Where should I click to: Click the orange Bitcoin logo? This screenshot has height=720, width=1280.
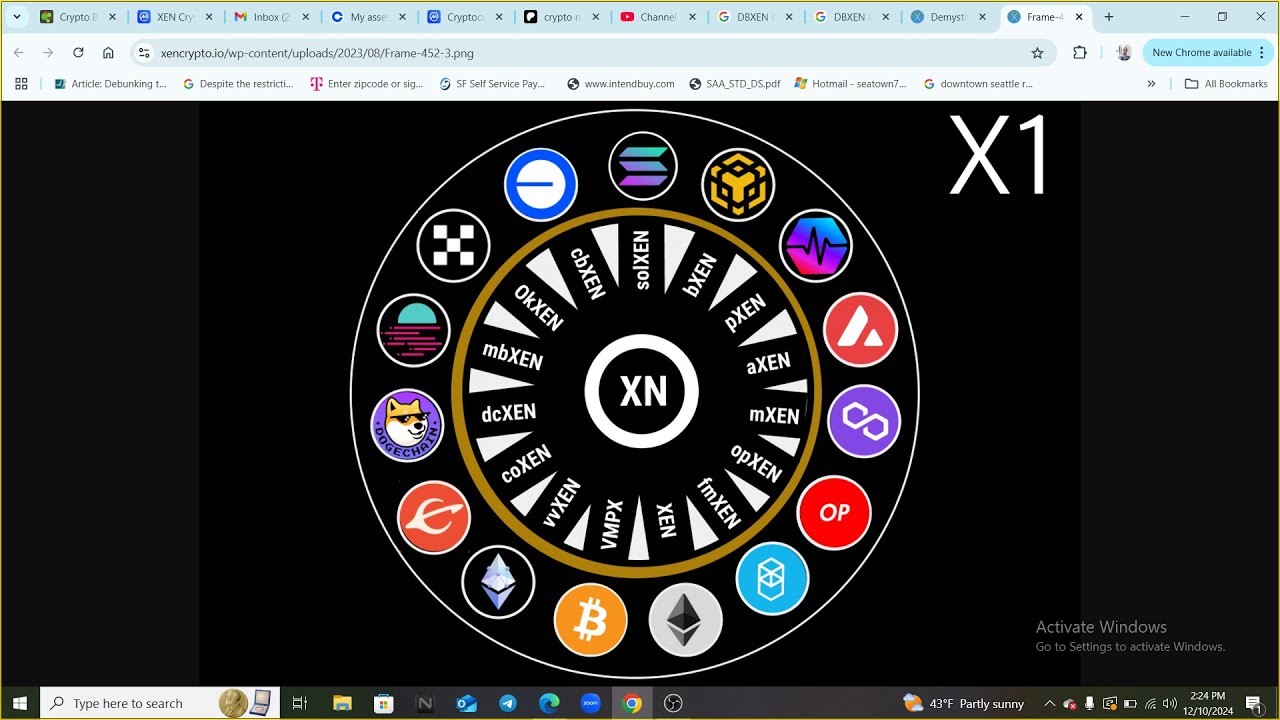click(x=591, y=620)
